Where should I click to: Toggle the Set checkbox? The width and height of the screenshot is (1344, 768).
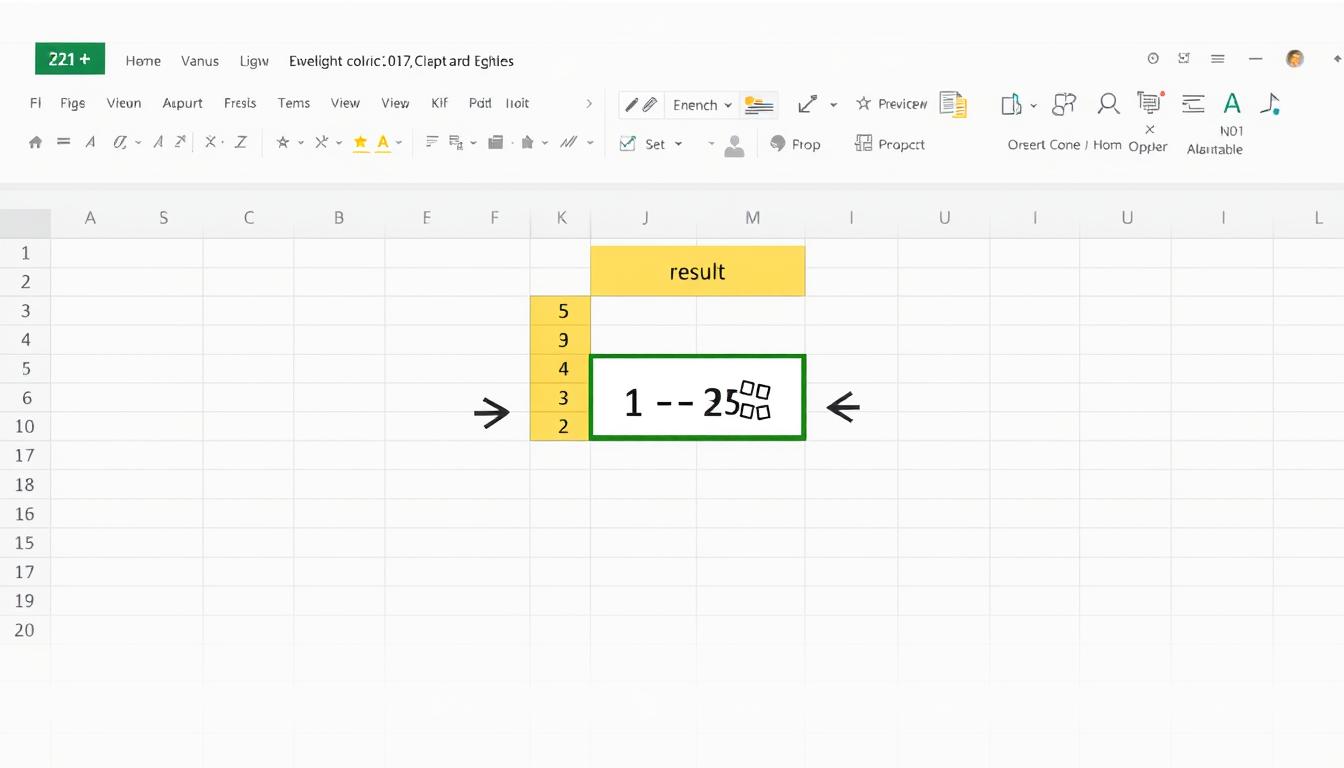pyautogui.click(x=628, y=144)
